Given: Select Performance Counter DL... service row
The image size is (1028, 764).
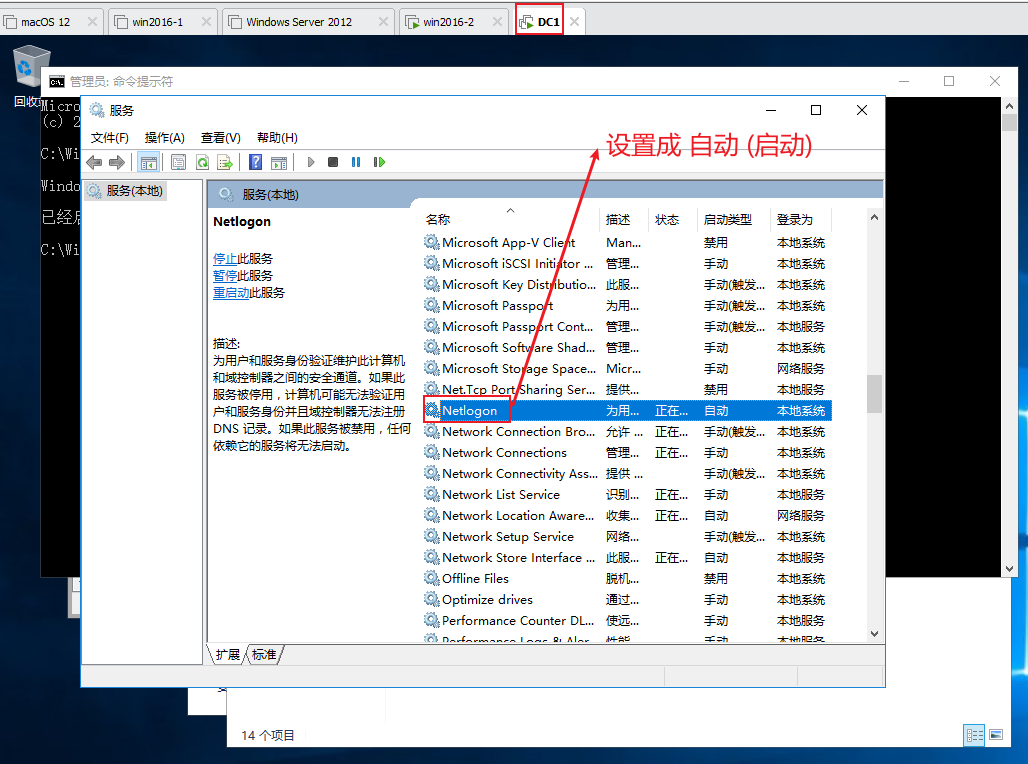Looking at the screenshot, I should coord(627,620).
